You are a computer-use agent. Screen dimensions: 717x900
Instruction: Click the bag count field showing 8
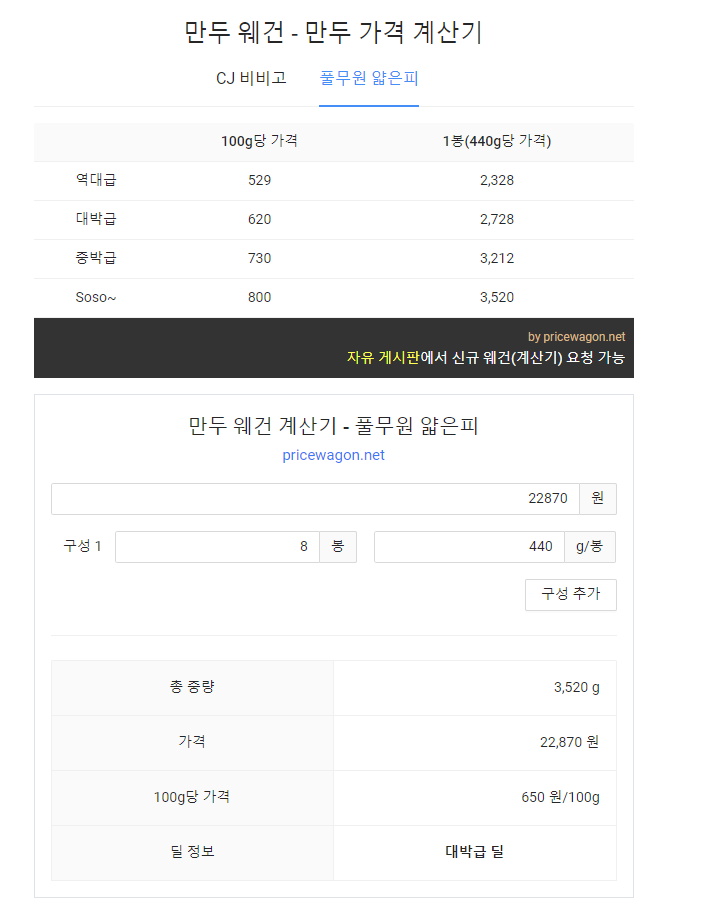click(x=218, y=547)
